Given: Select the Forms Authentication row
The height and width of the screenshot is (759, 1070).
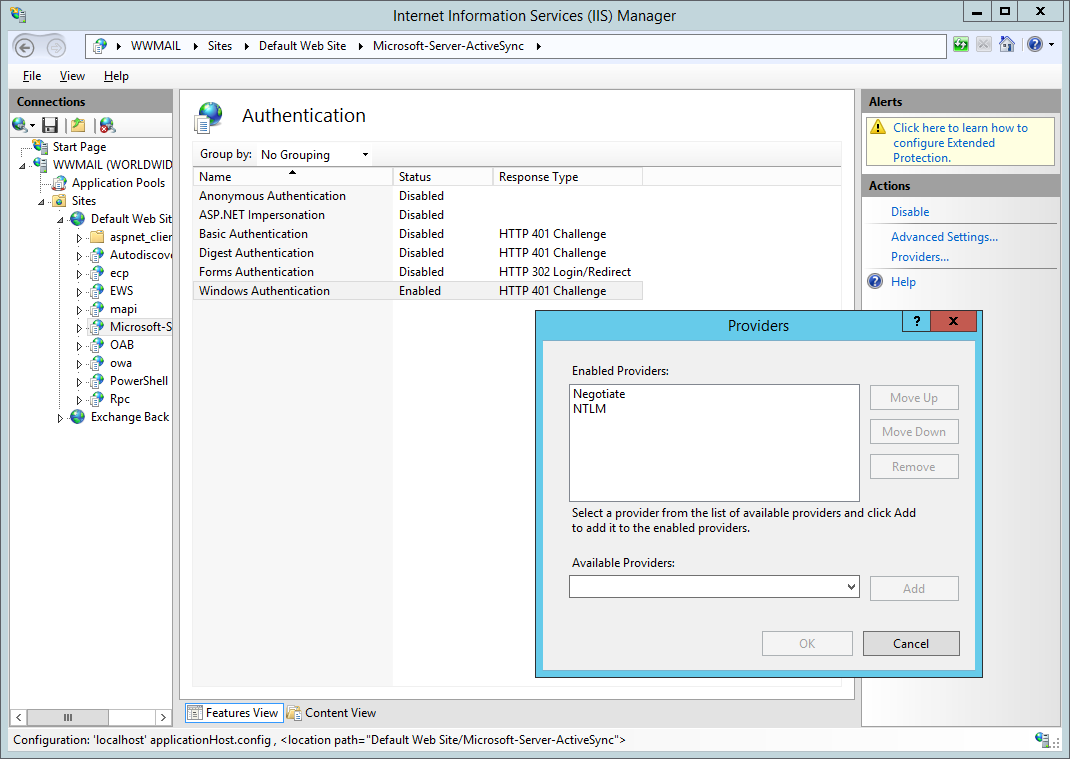Looking at the screenshot, I should pyautogui.click(x=418, y=272).
